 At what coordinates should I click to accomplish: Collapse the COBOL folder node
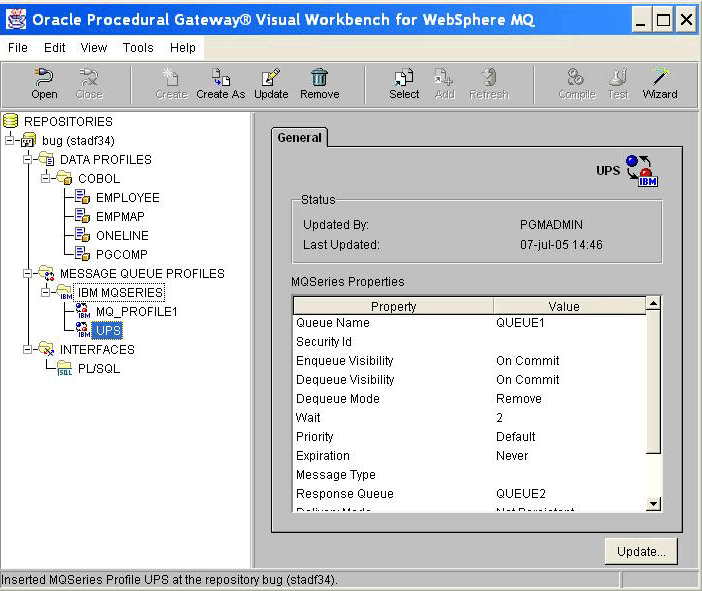[46, 179]
